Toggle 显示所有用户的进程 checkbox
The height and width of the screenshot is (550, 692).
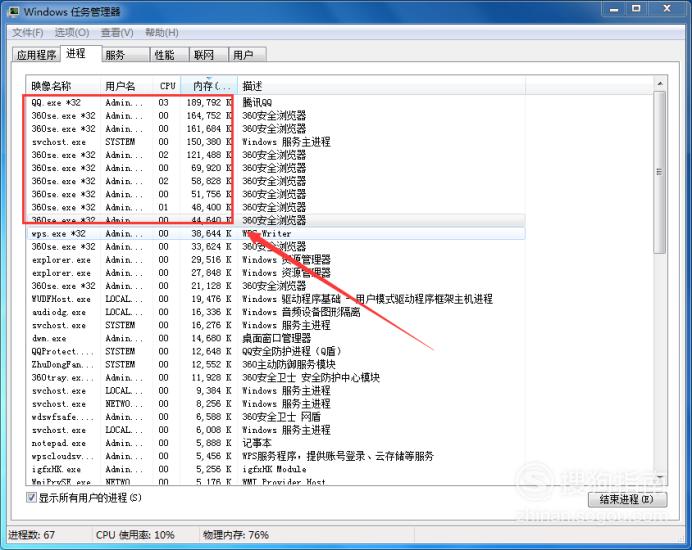[31, 497]
